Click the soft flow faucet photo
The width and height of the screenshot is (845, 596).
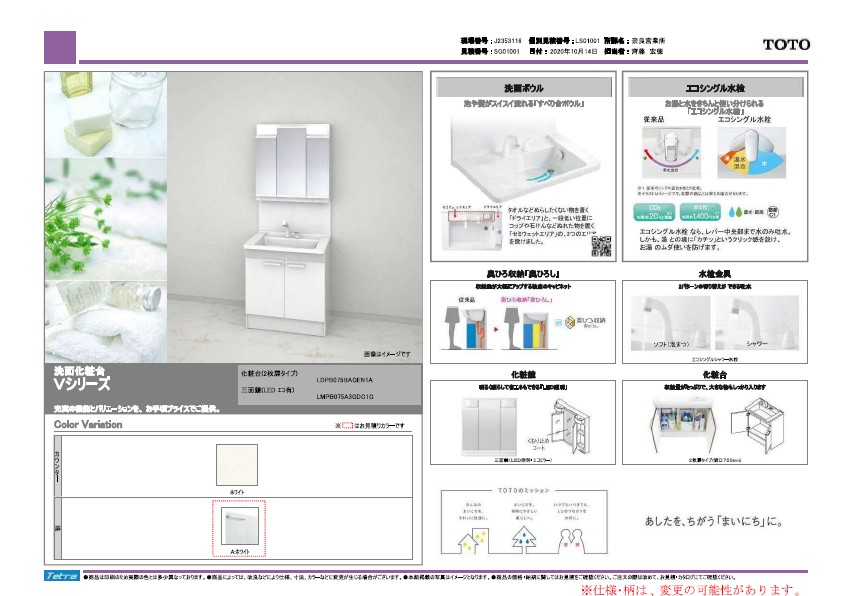coord(670,323)
